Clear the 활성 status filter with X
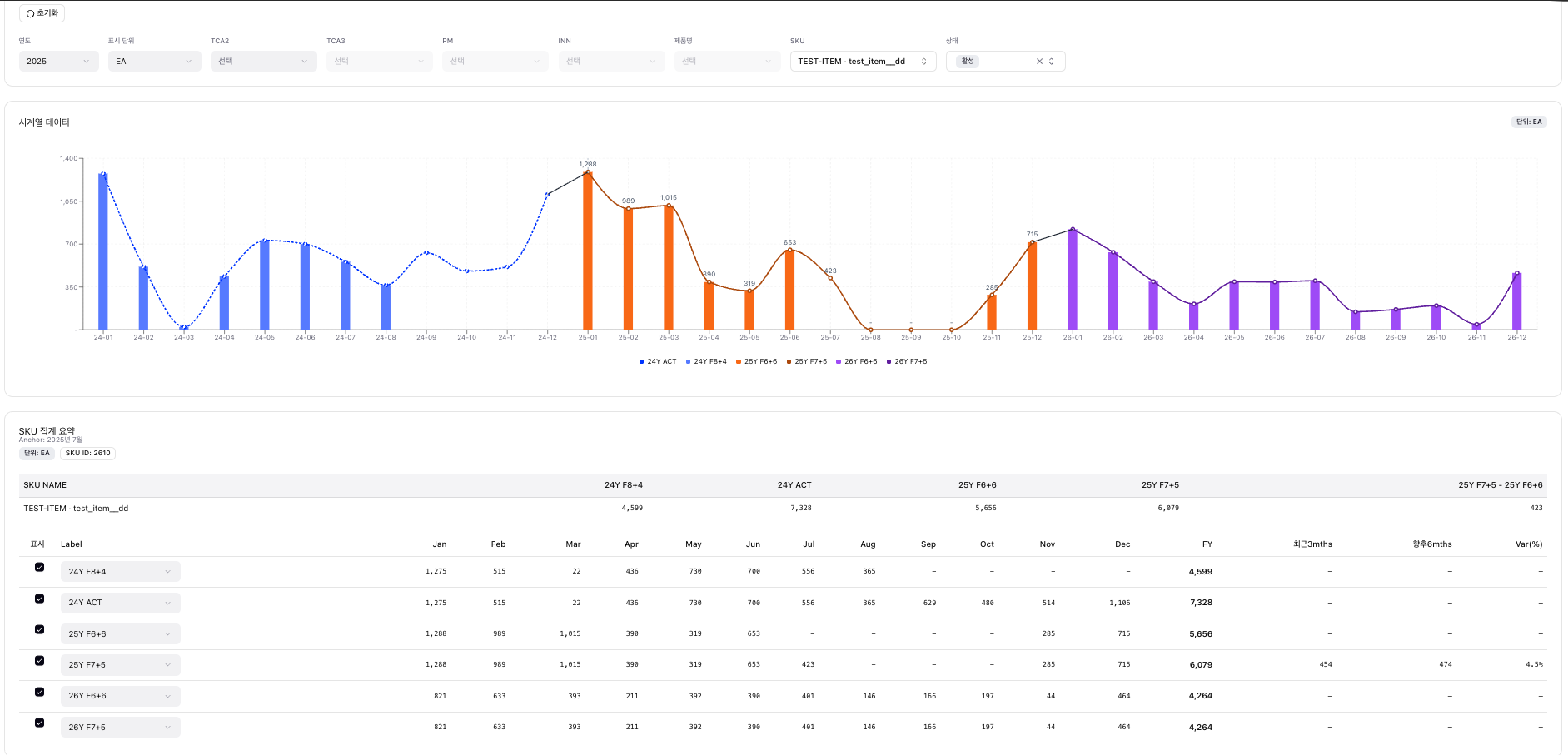The height and width of the screenshot is (755, 1568). [x=1039, y=62]
